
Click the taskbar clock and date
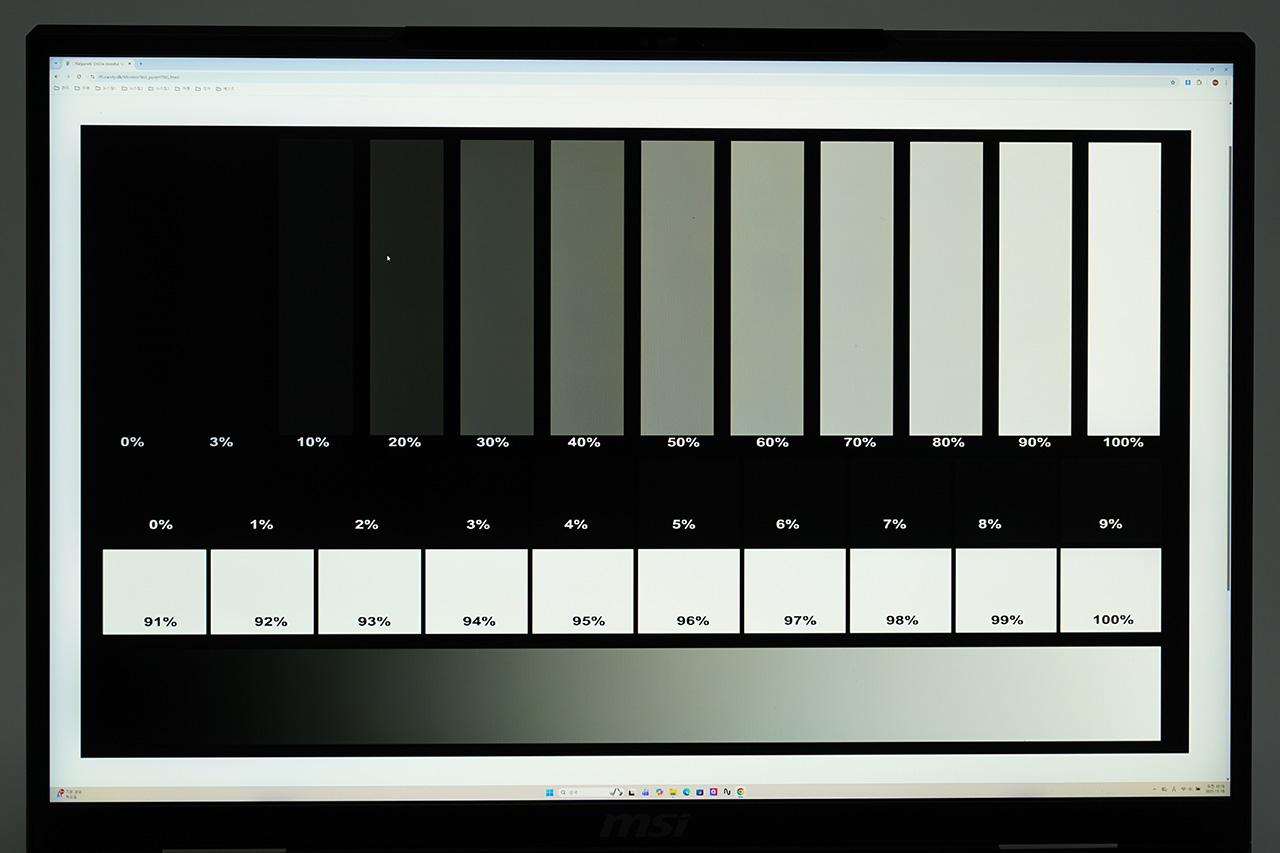[1216, 789]
